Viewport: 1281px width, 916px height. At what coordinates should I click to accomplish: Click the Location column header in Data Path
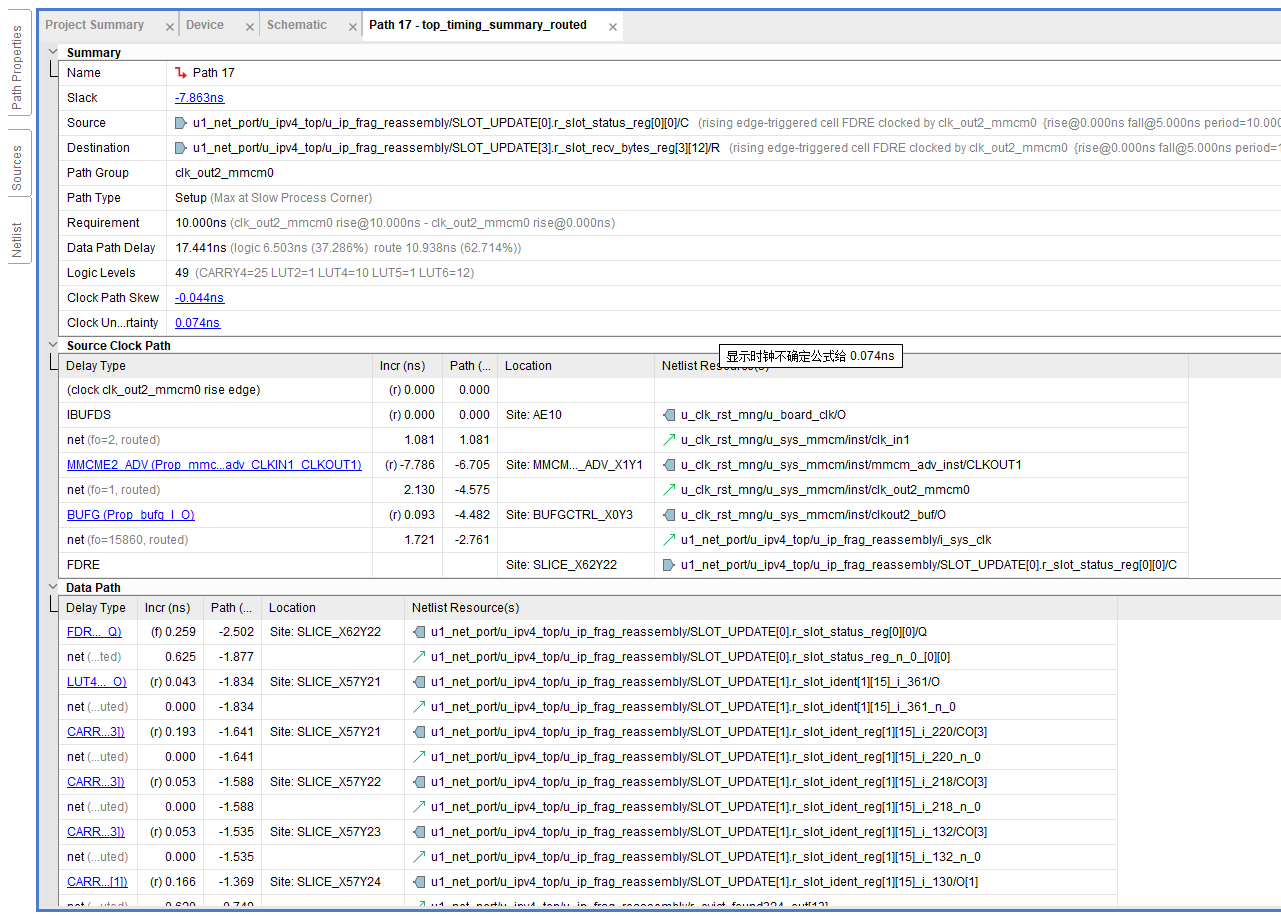coord(292,608)
